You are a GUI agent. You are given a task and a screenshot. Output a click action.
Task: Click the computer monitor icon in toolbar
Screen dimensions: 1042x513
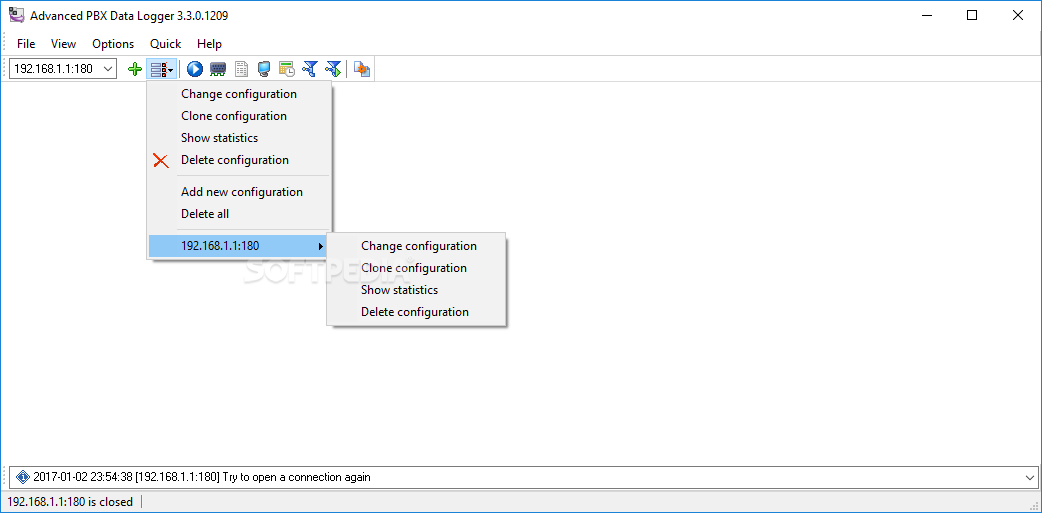264,68
